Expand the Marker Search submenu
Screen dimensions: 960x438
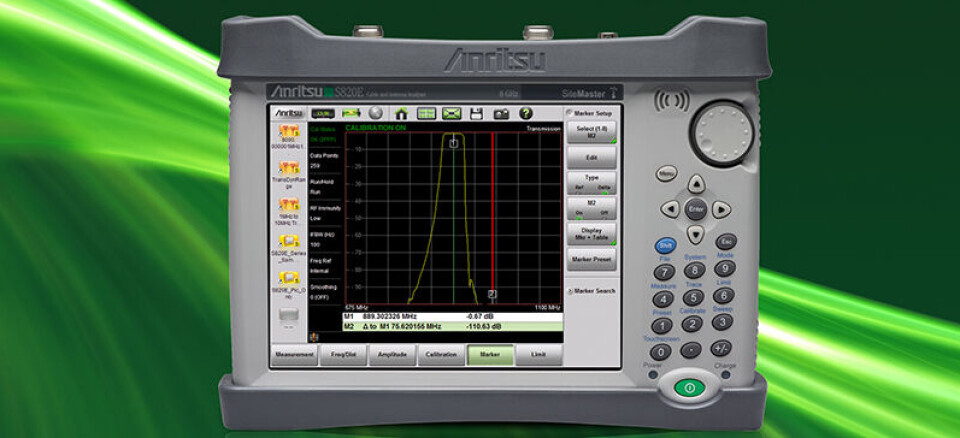pyautogui.click(x=591, y=291)
